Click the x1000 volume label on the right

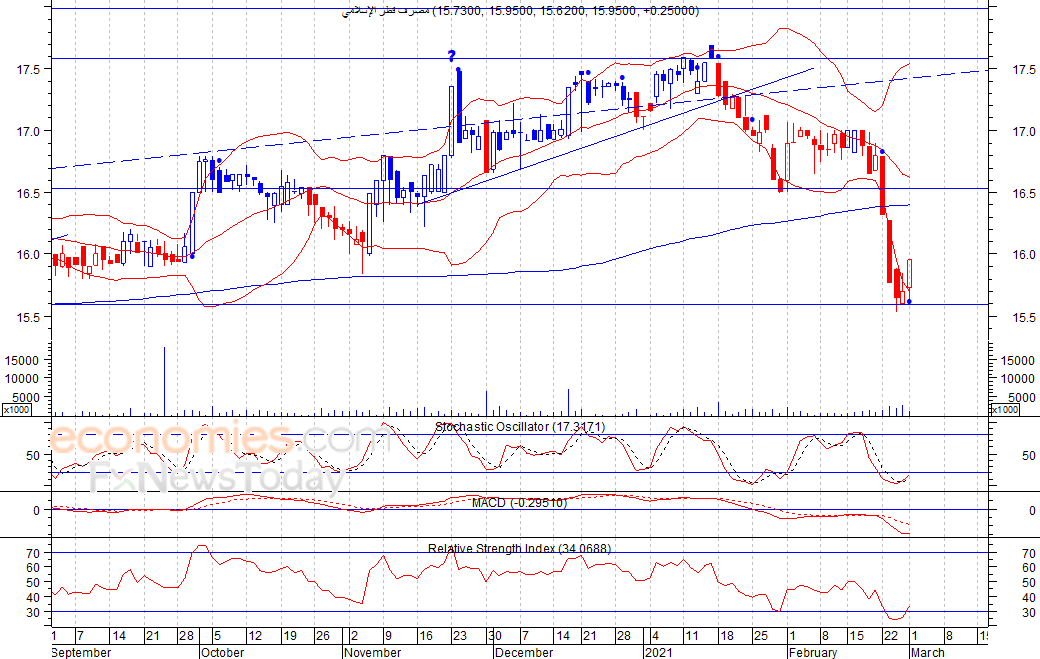coord(1004,410)
